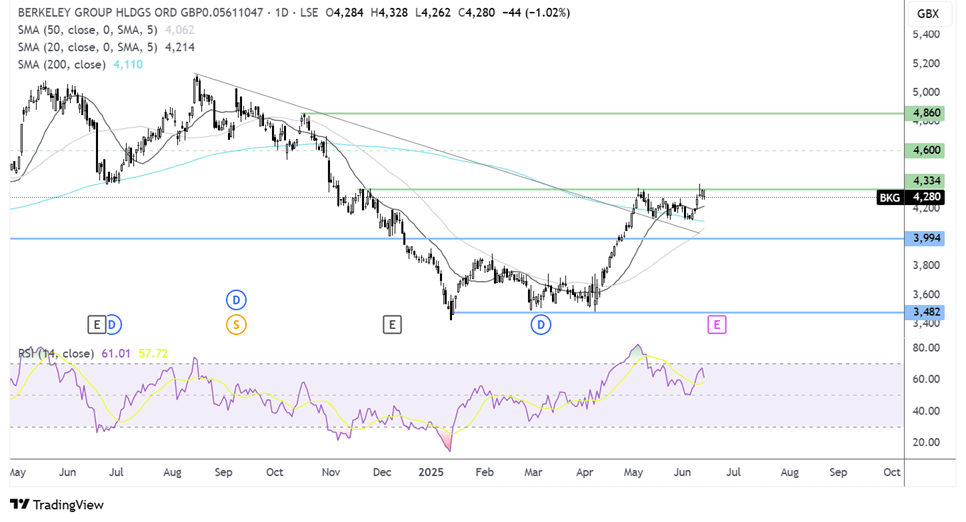This screenshot has width=966, height=522.
Task: Select the SMA 200 indicator legend
Action: [62, 64]
